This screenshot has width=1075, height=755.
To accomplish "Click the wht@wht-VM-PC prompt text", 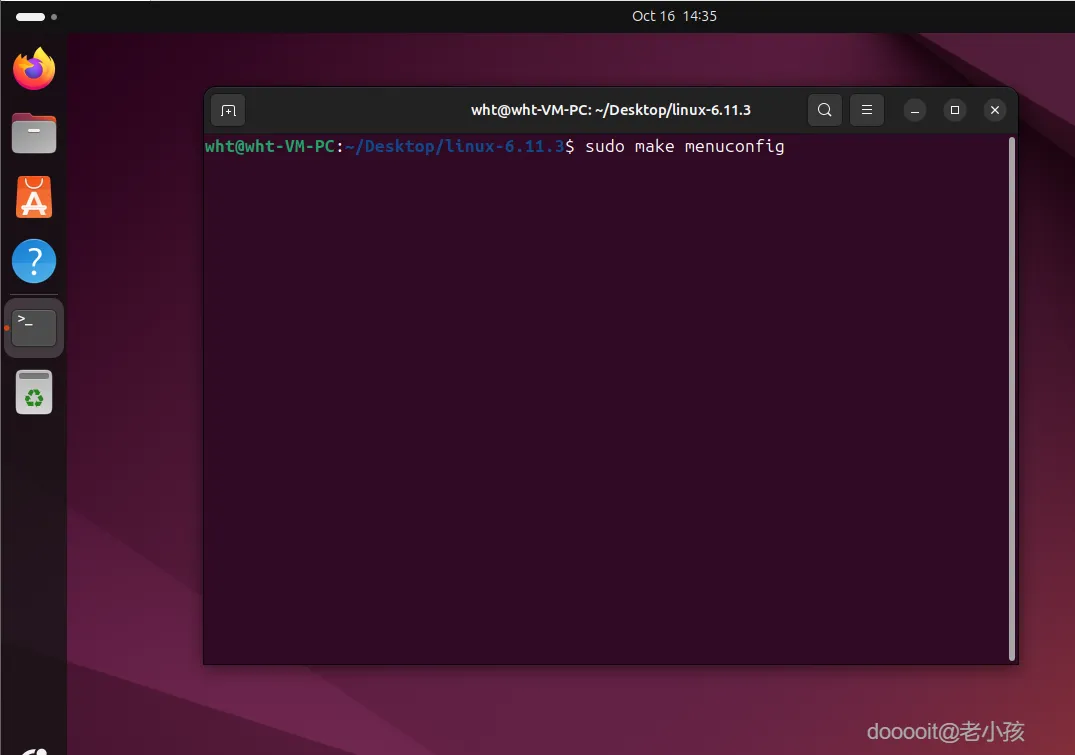I will [x=269, y=146].
